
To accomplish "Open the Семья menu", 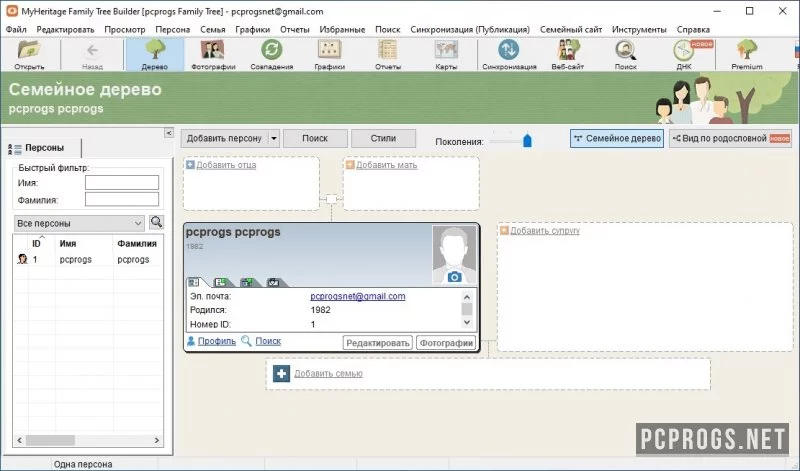I will click(213, 30).
